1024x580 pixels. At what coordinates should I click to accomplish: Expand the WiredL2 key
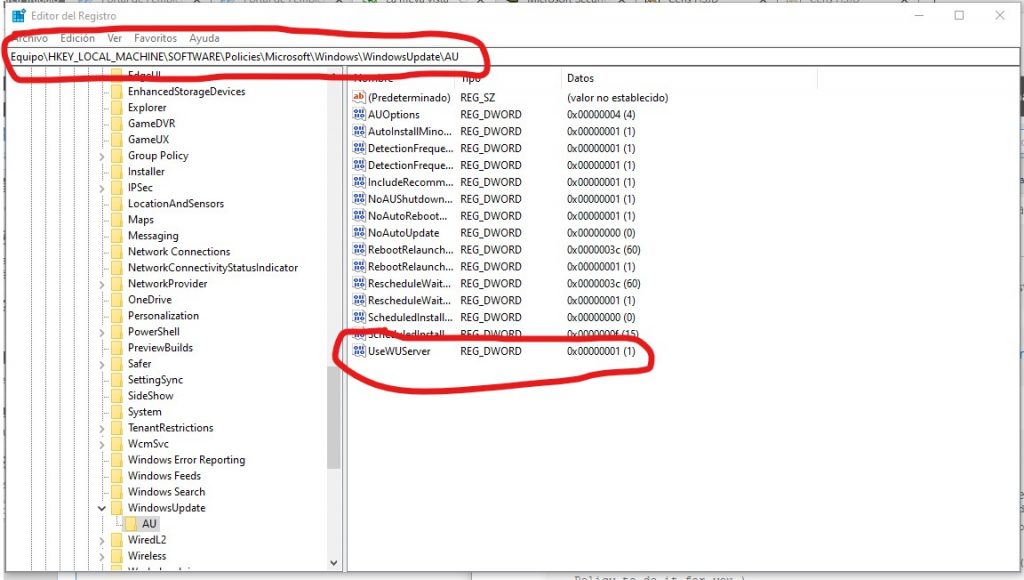pos(102,540)
